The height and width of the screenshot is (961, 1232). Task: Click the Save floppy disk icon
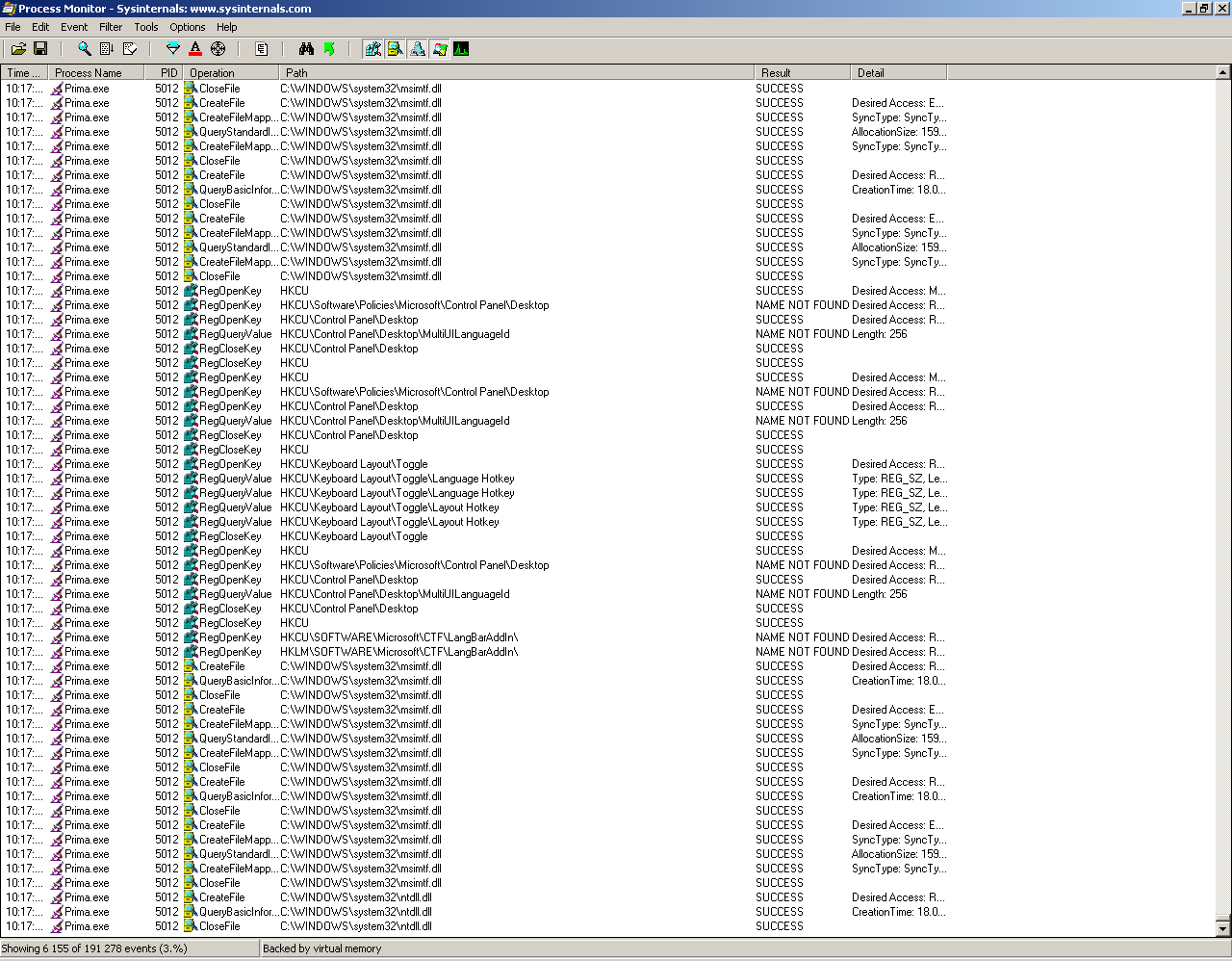pyautogui.click(x=40, y=49)
